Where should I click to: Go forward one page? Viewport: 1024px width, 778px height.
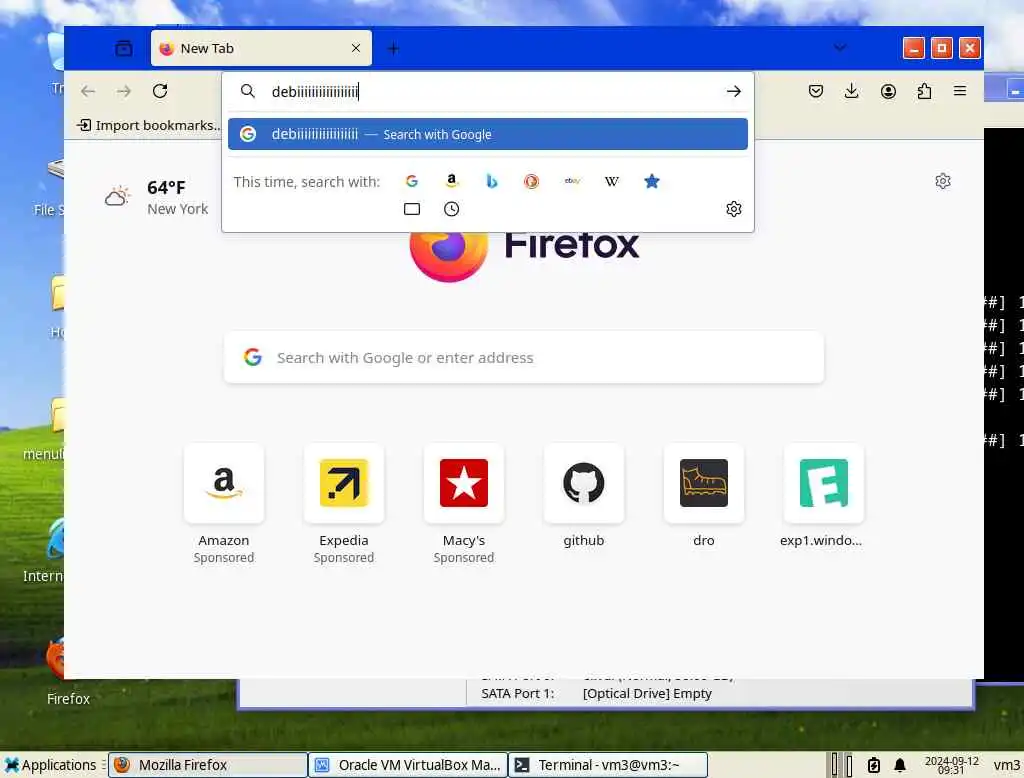(x=124, y=91)
